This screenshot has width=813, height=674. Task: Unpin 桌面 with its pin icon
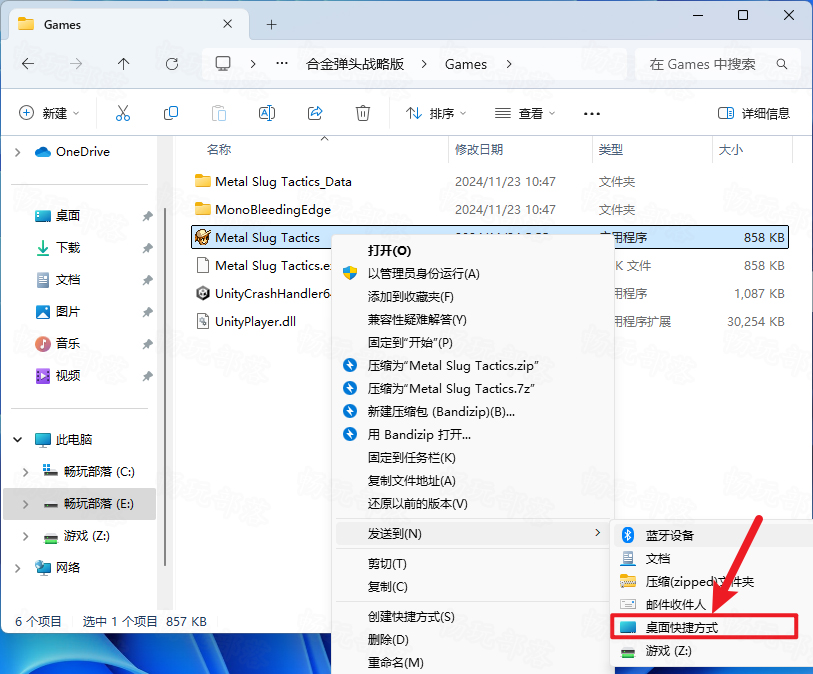tap(148, 216)
